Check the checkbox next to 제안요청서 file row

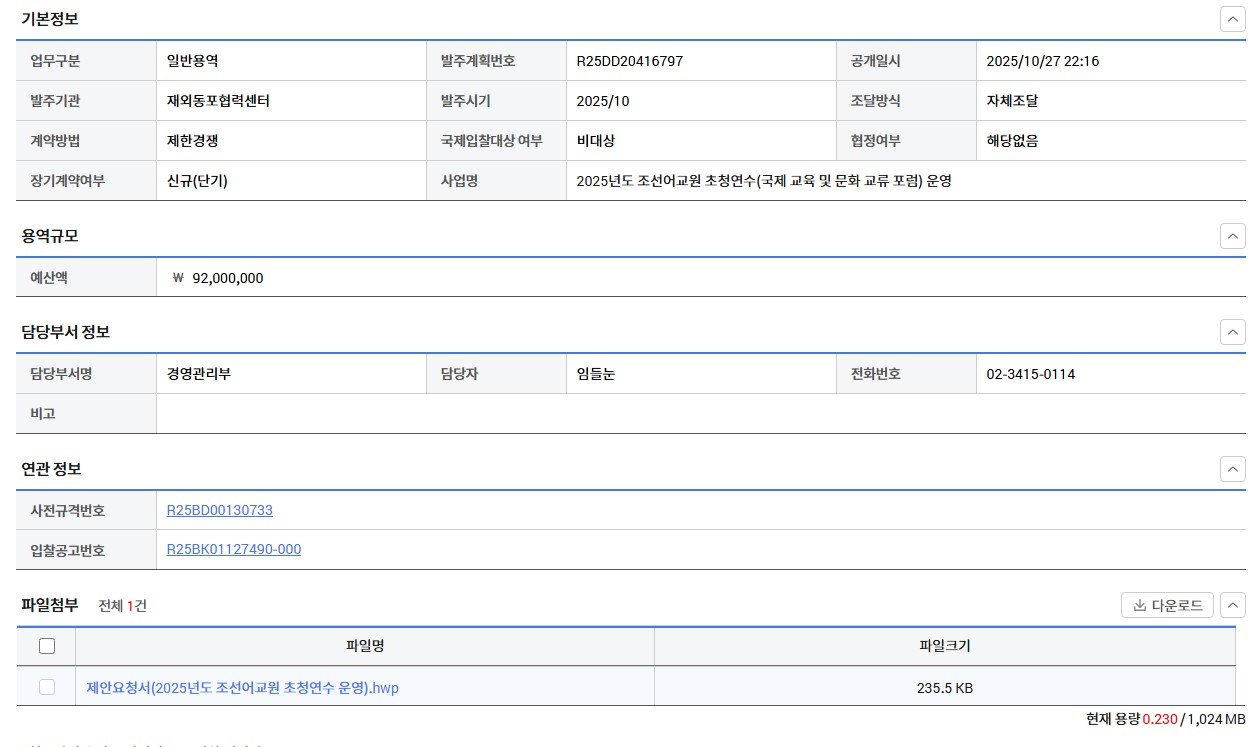coord(46,687)
